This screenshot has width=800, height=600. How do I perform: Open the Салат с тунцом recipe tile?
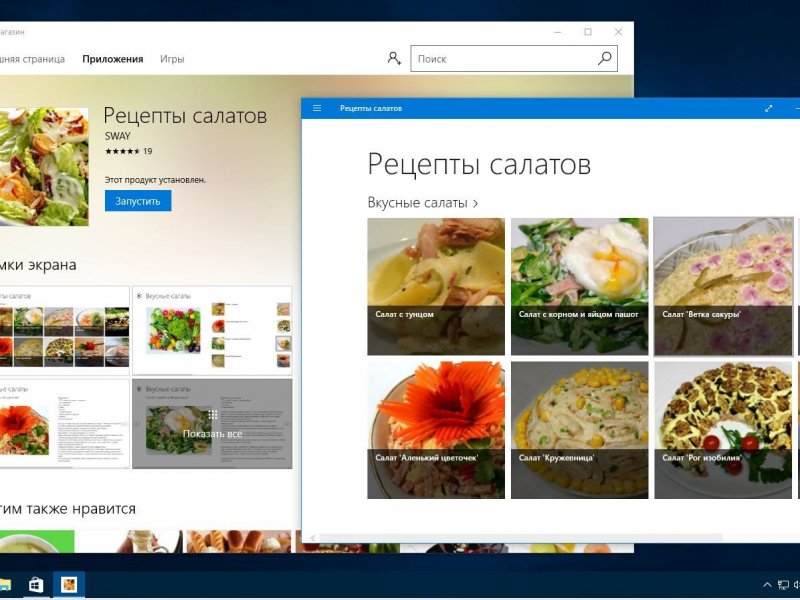tap(436, 286)
